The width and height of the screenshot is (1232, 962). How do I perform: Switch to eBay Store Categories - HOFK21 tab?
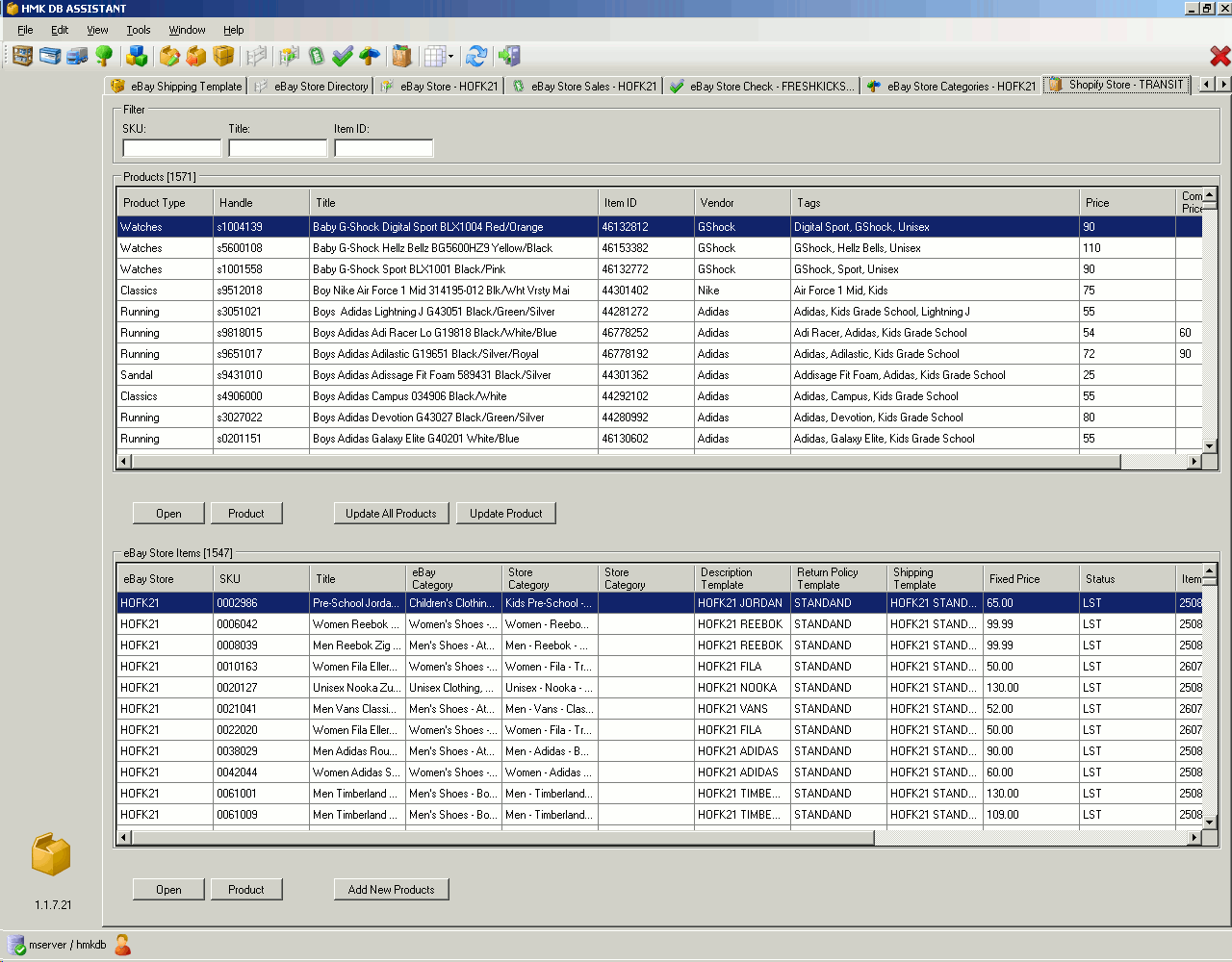pyautogui.click(x=951, y=86)
